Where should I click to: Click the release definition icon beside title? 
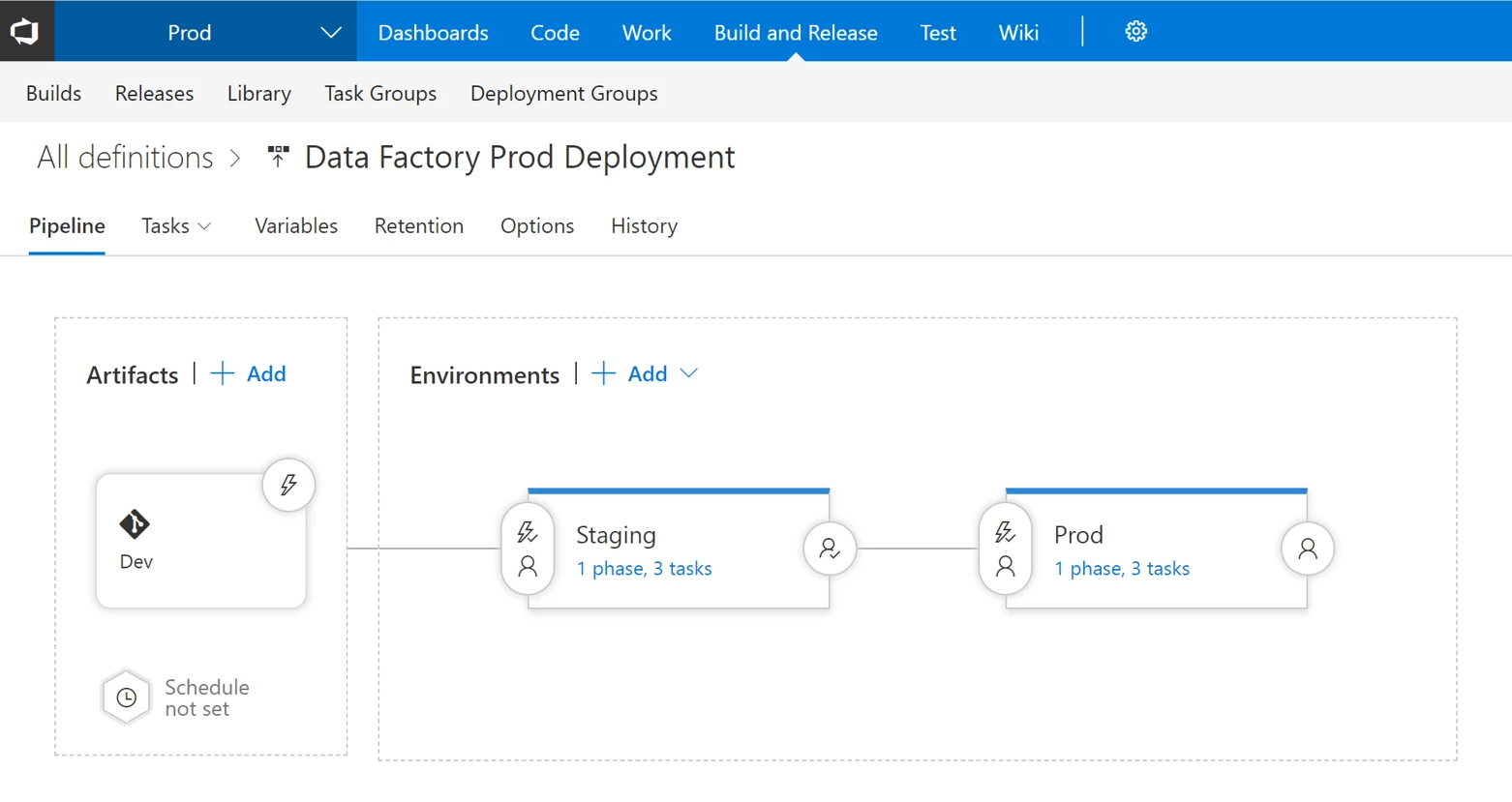279,157
